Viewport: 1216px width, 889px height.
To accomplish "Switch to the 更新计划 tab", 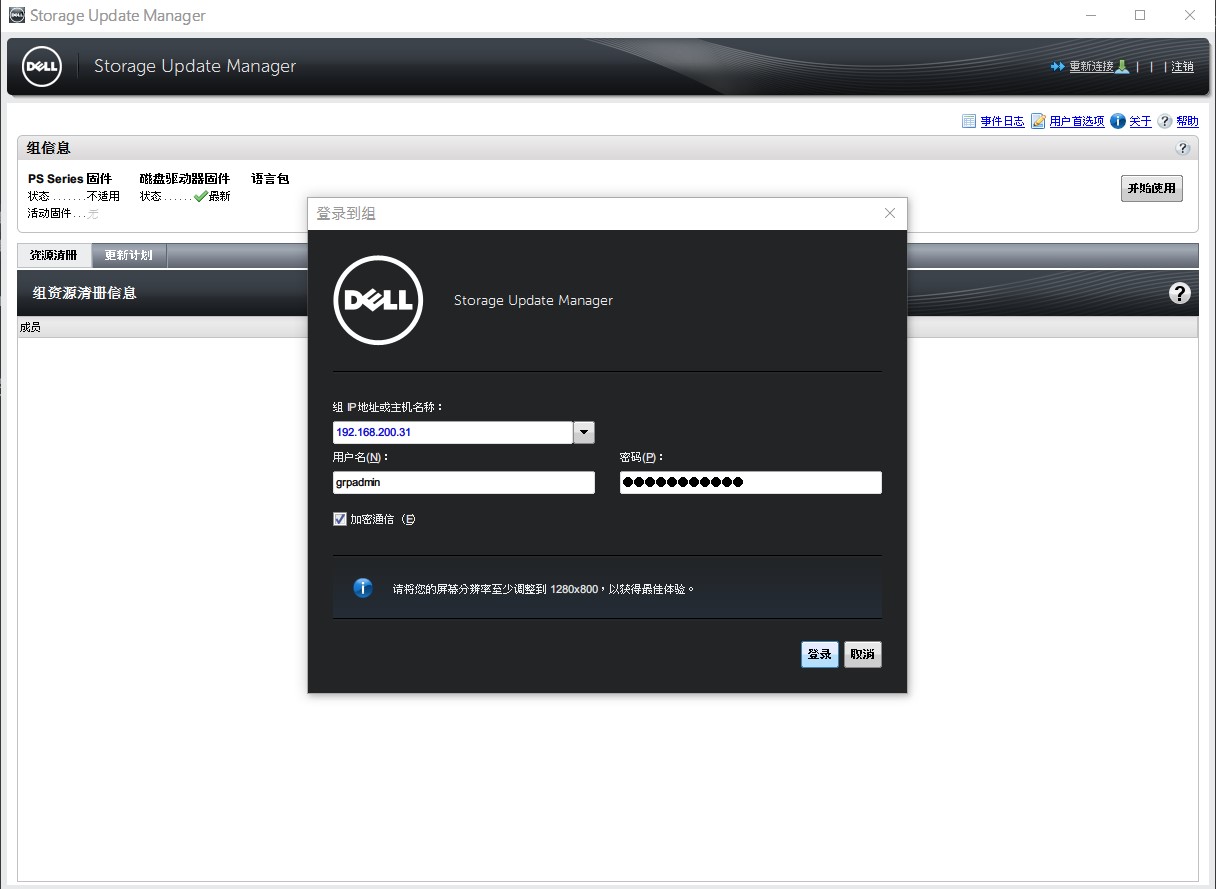I will pos(129,255).
